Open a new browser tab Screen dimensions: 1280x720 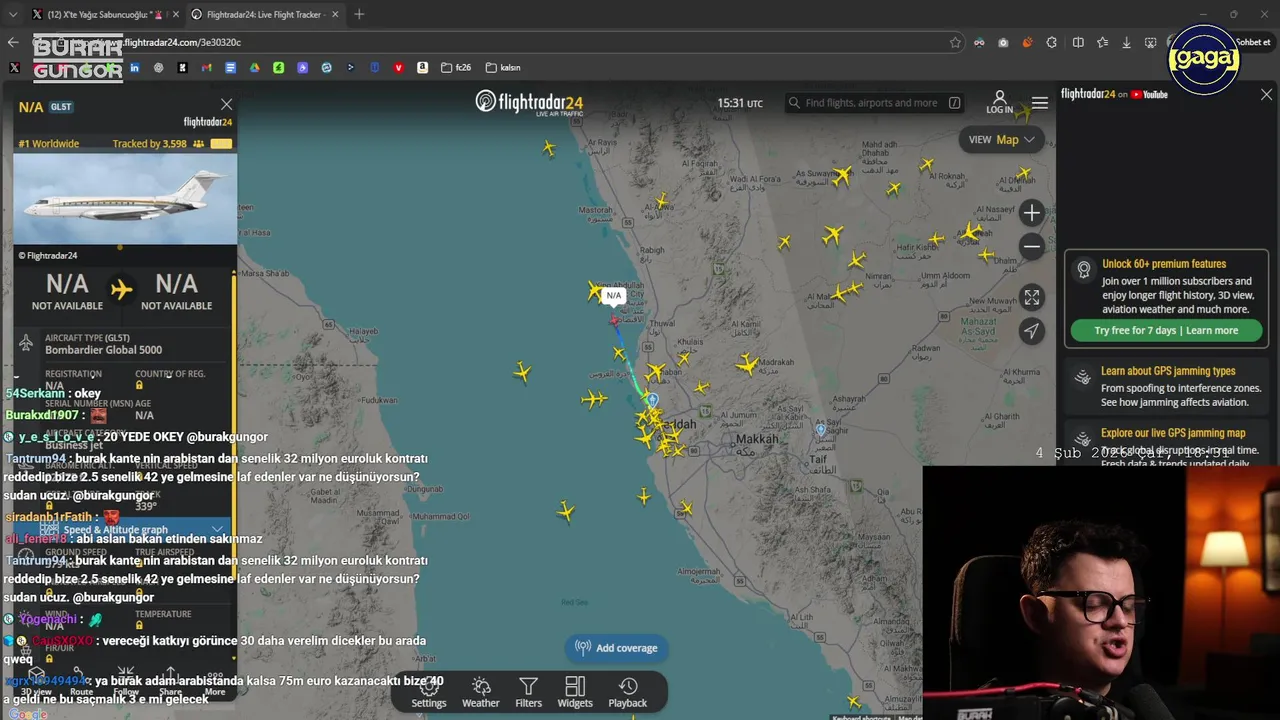point(359,14)
